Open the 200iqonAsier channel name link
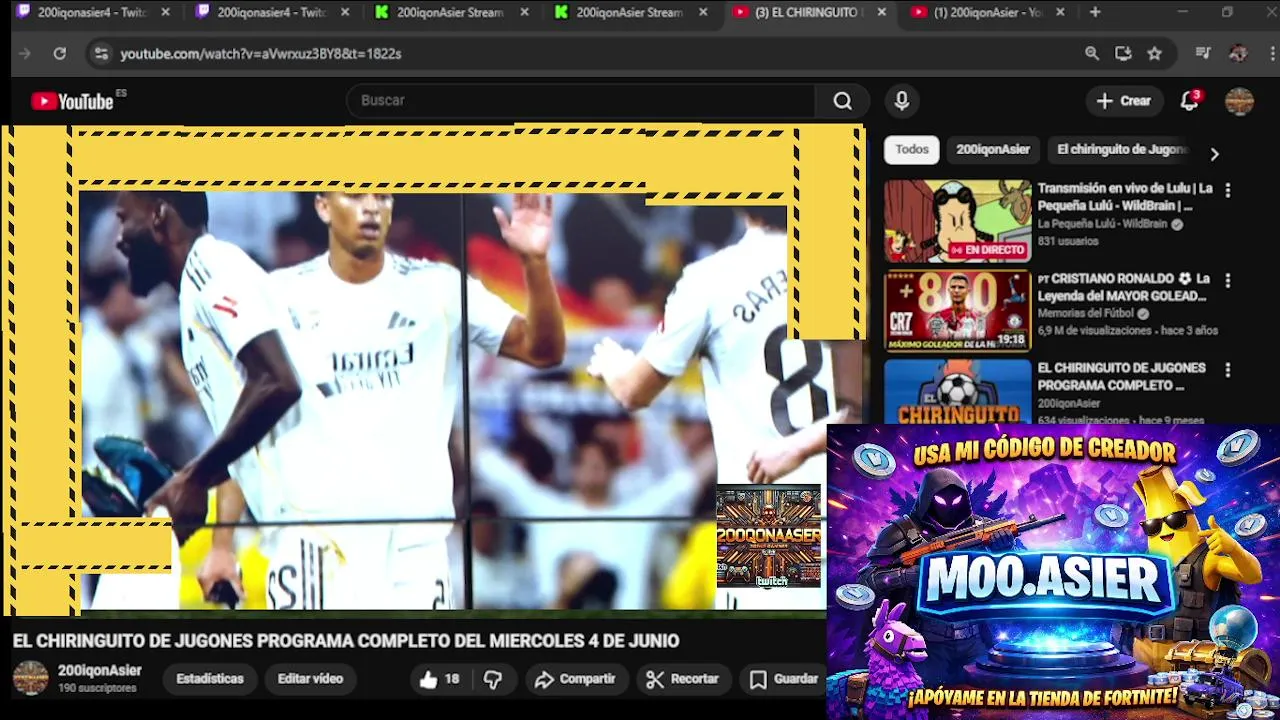The image size is (1280, 720). point(100,671)
